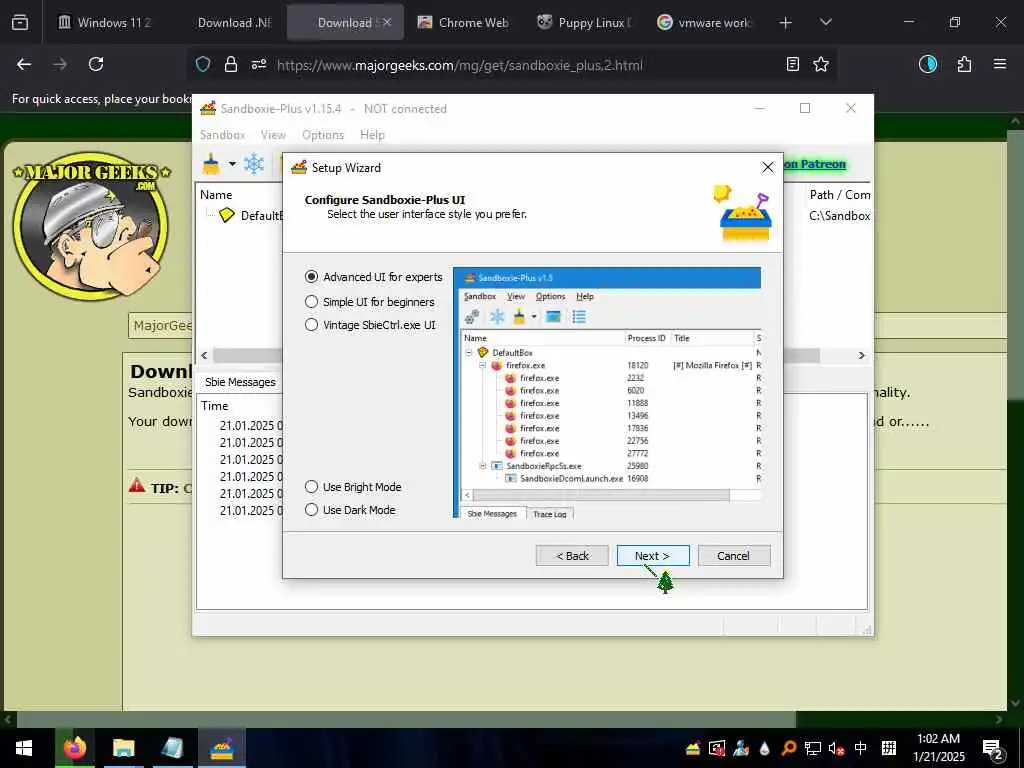Click the red warning TIP icon on the page
Screen dimensions: 1024x768
pos(136,485)
